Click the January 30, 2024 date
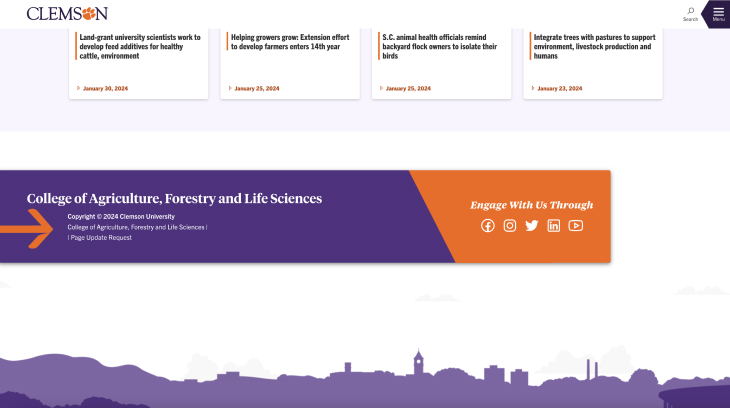The image size is (730, 408). [x=105, y=88]
